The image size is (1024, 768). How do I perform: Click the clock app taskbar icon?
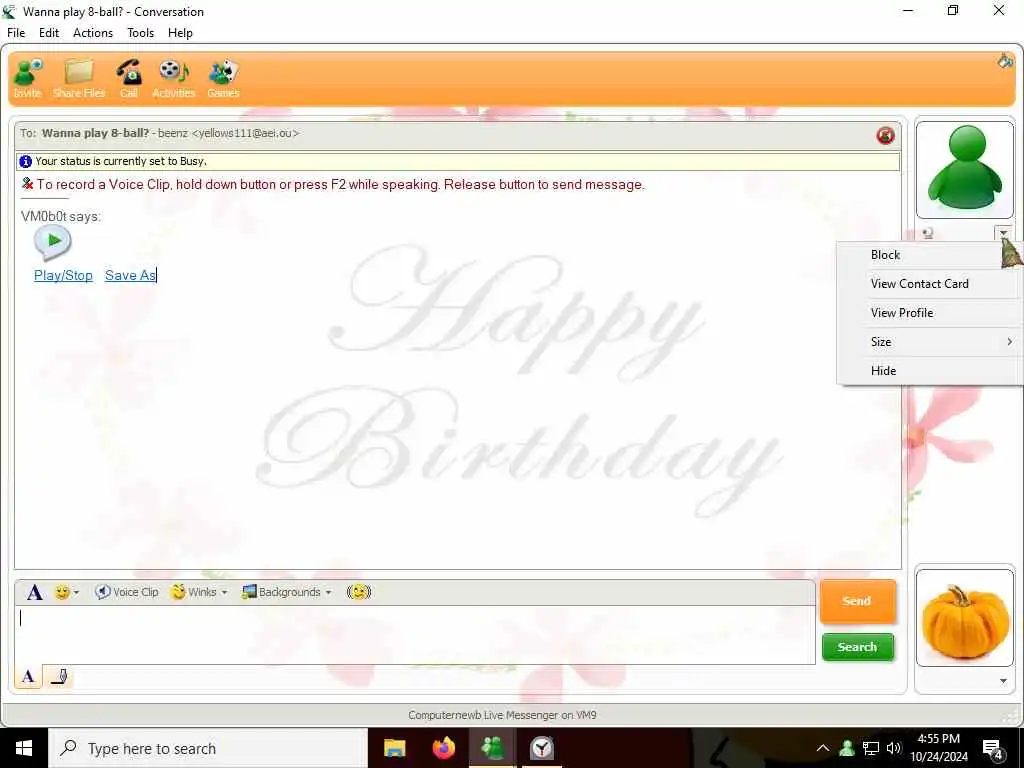541,748
